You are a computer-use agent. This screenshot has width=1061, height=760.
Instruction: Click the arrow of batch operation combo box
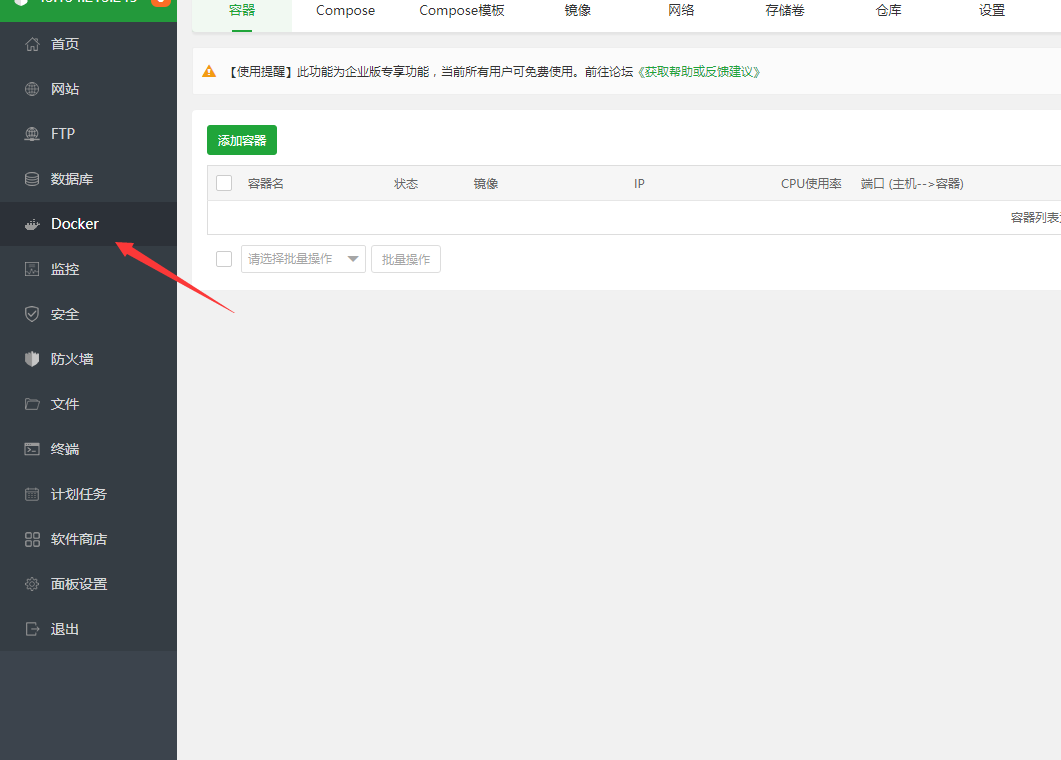[x=353, y=259]
